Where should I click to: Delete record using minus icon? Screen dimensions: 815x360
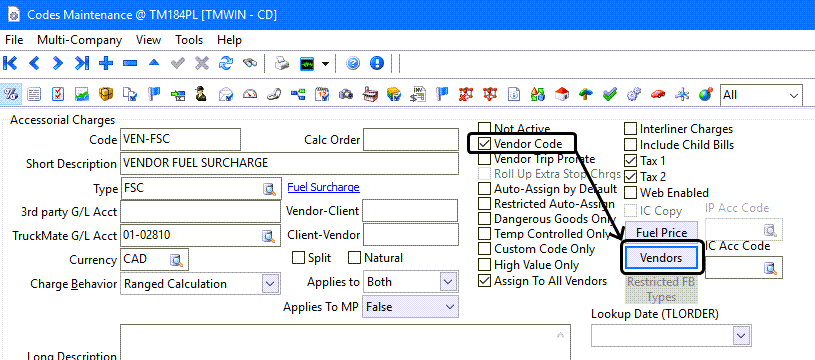130,63
